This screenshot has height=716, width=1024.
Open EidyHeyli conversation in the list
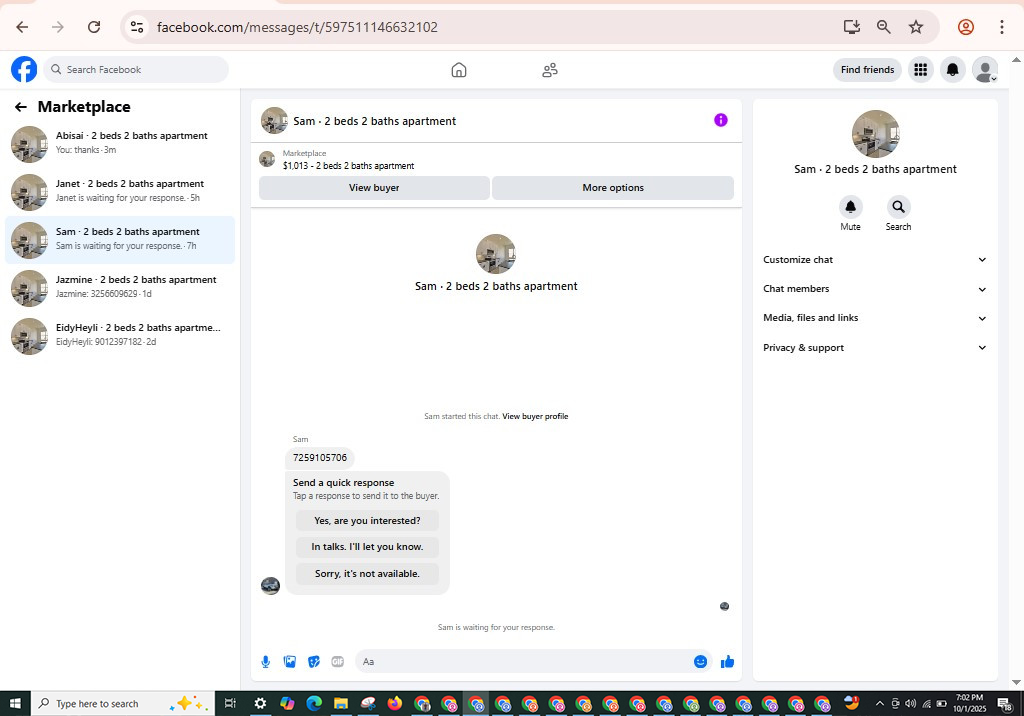[120, 336]
